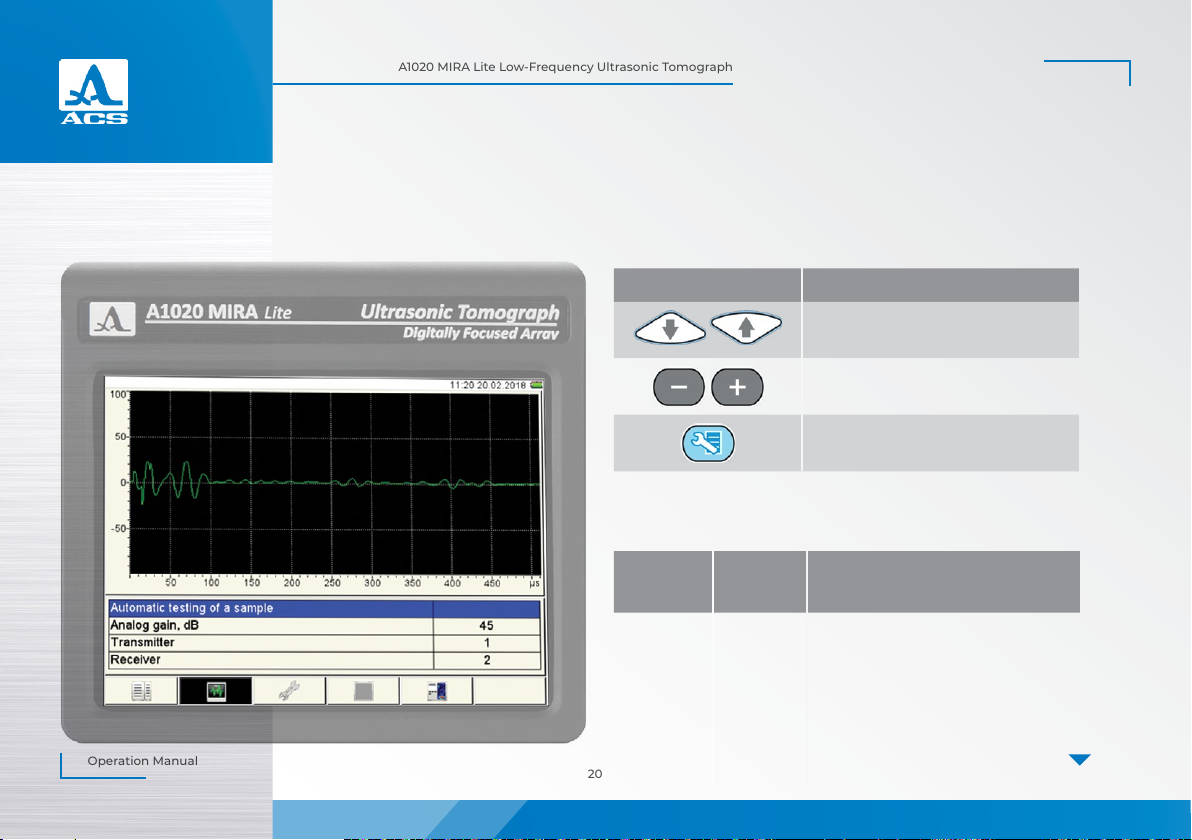Click the page number 20

click(x=594, y=774)
